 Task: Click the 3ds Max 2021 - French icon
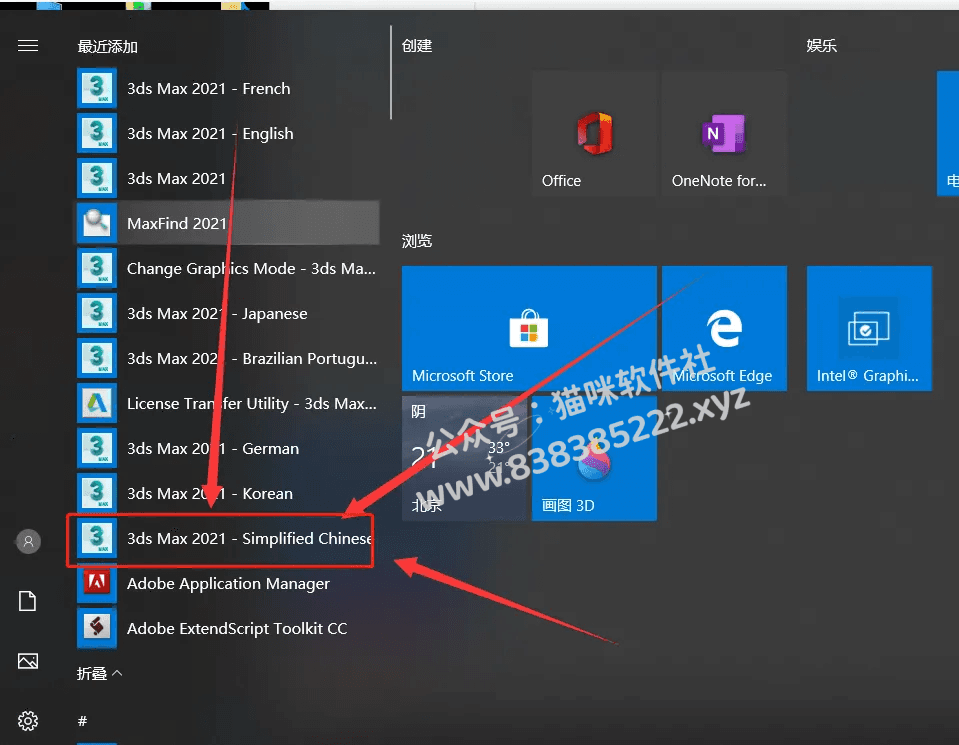(x=97, y=88)
